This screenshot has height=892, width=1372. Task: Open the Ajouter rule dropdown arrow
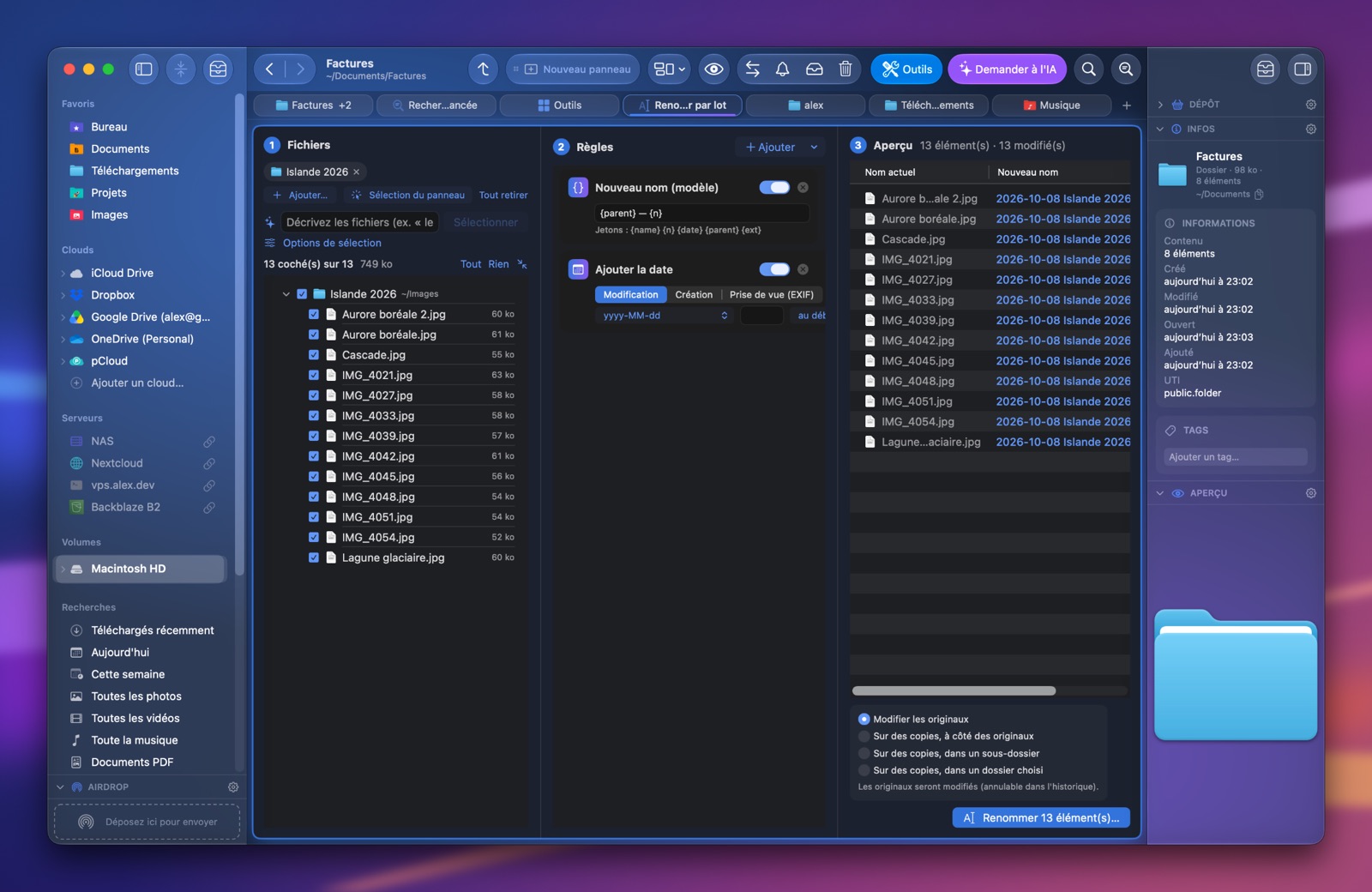814,148
